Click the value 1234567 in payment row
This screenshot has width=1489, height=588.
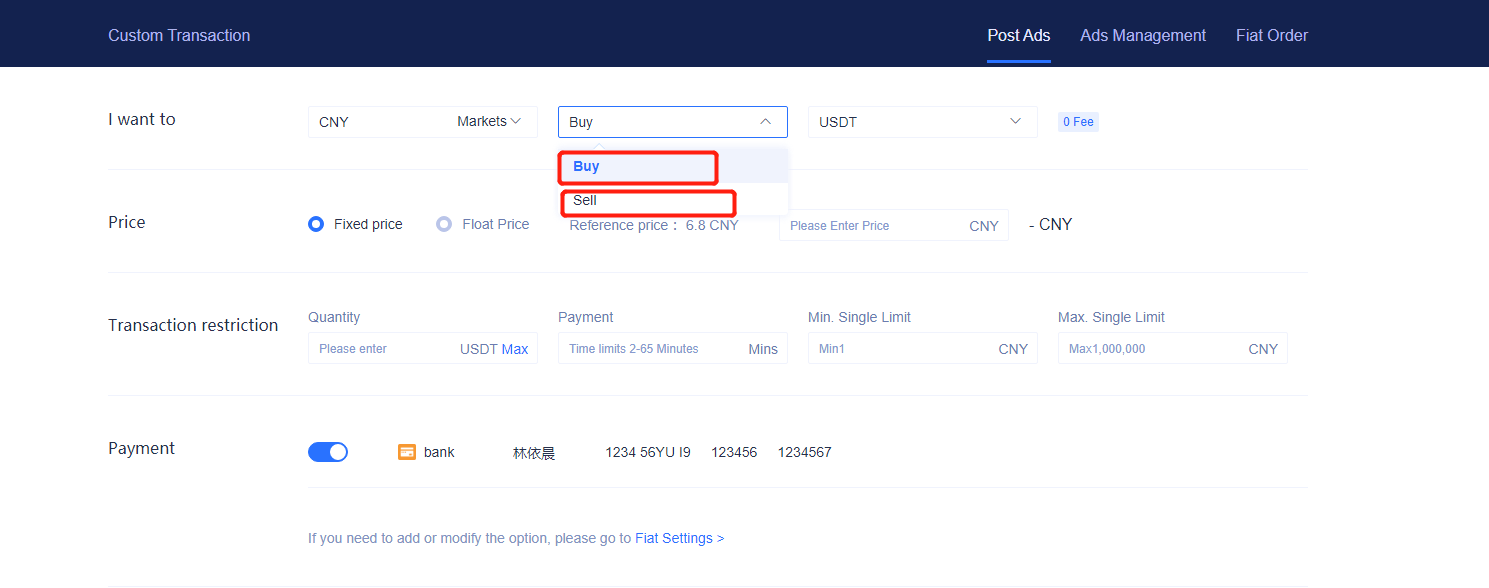click(804, 452)
